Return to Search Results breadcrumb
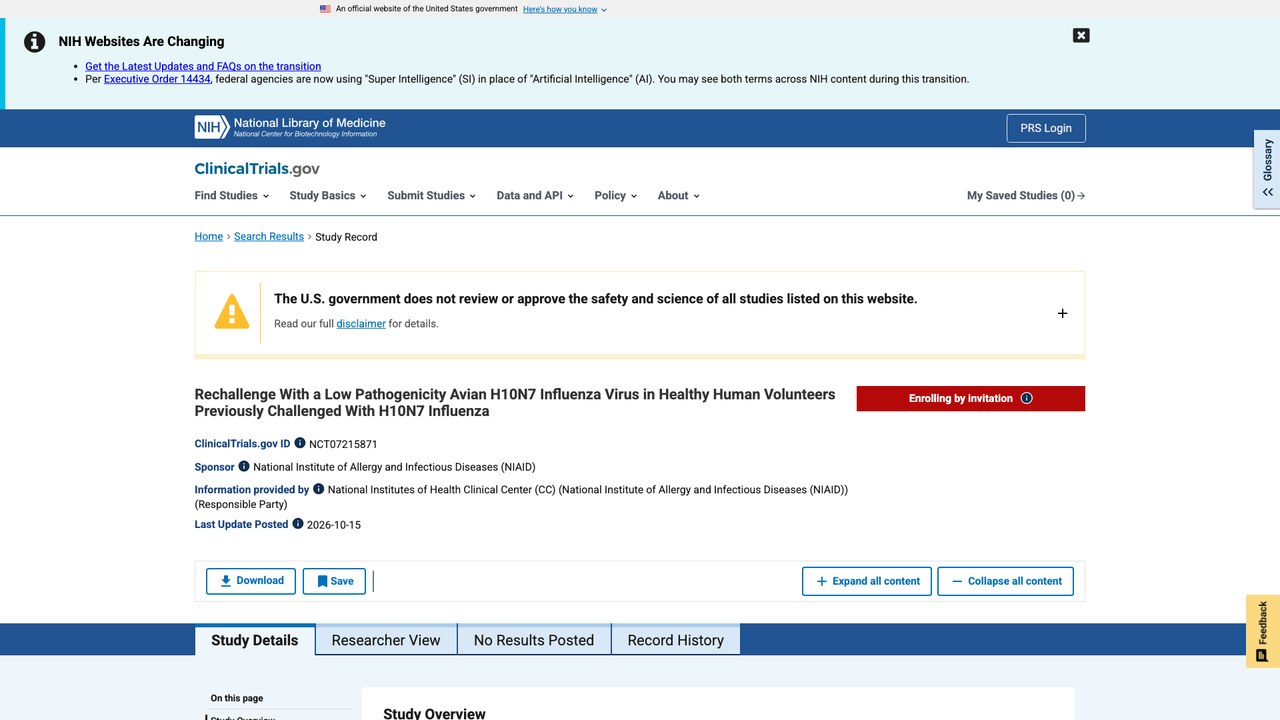 click(x=269, y=237)
